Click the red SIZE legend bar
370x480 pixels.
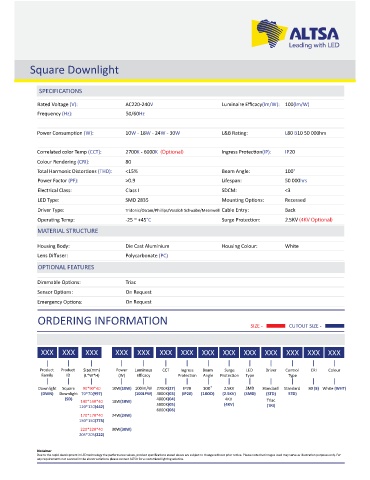click(x=276, y=326)
